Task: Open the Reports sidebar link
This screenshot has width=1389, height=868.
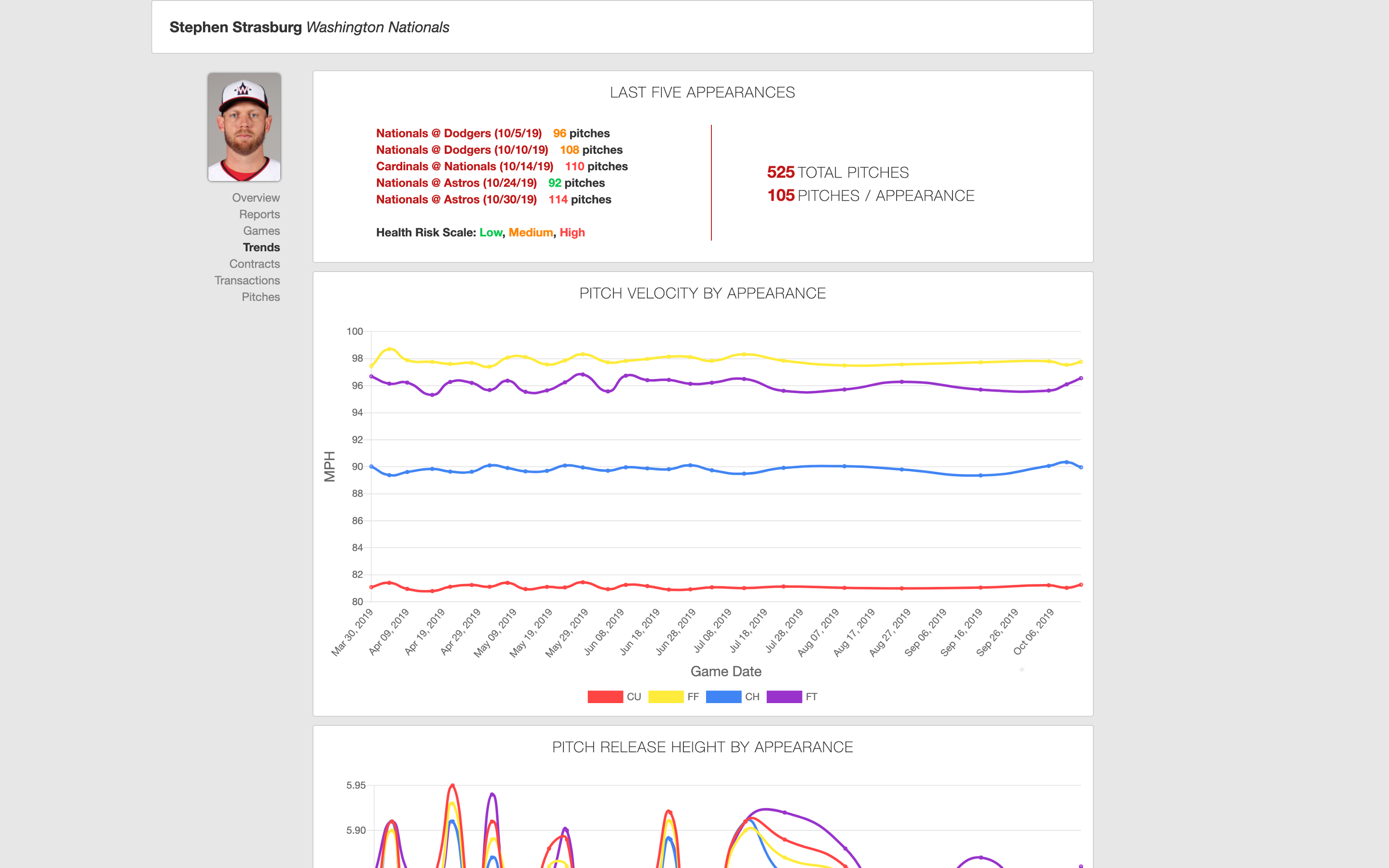Action: click(x=259, y=214)
